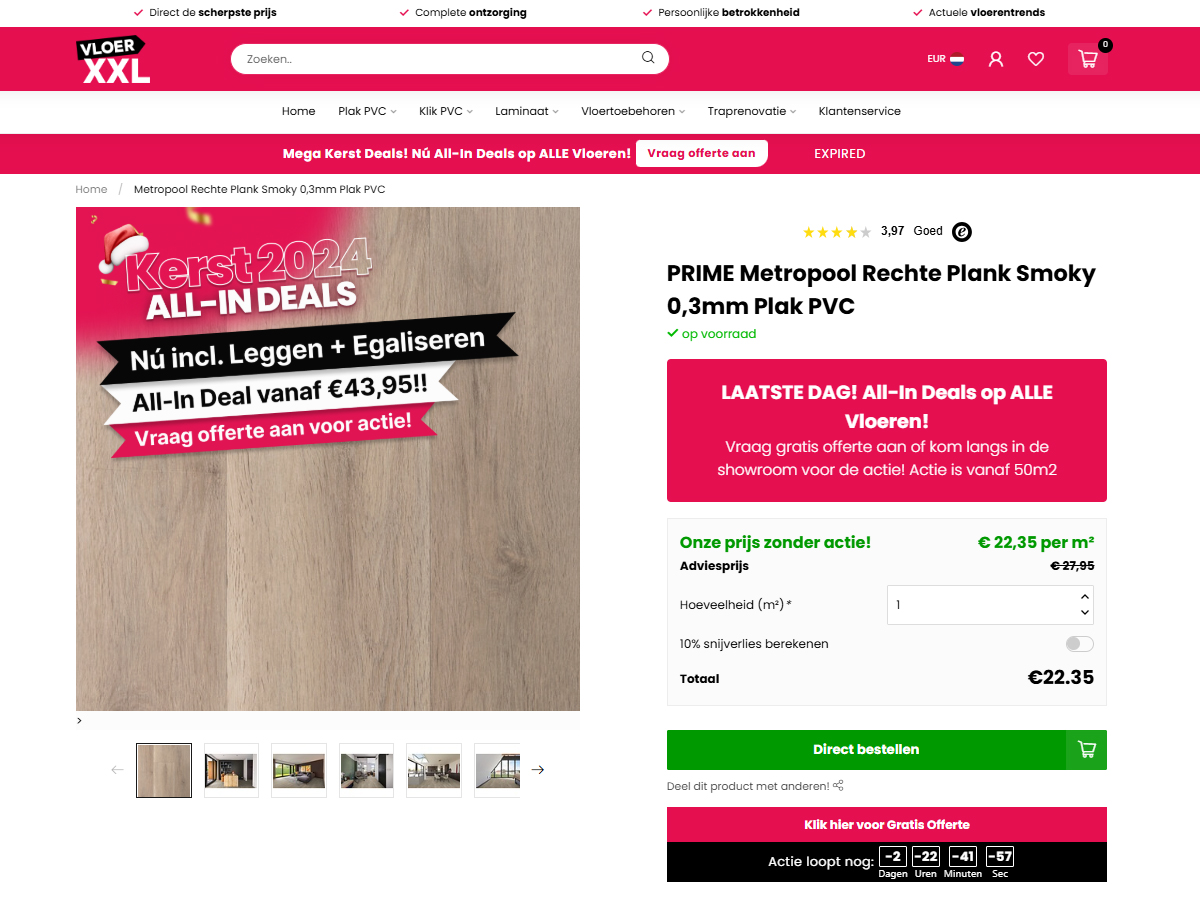Open the EUR currency selector
Viewport: 1200px width, 915px height.
click(945, 59)
